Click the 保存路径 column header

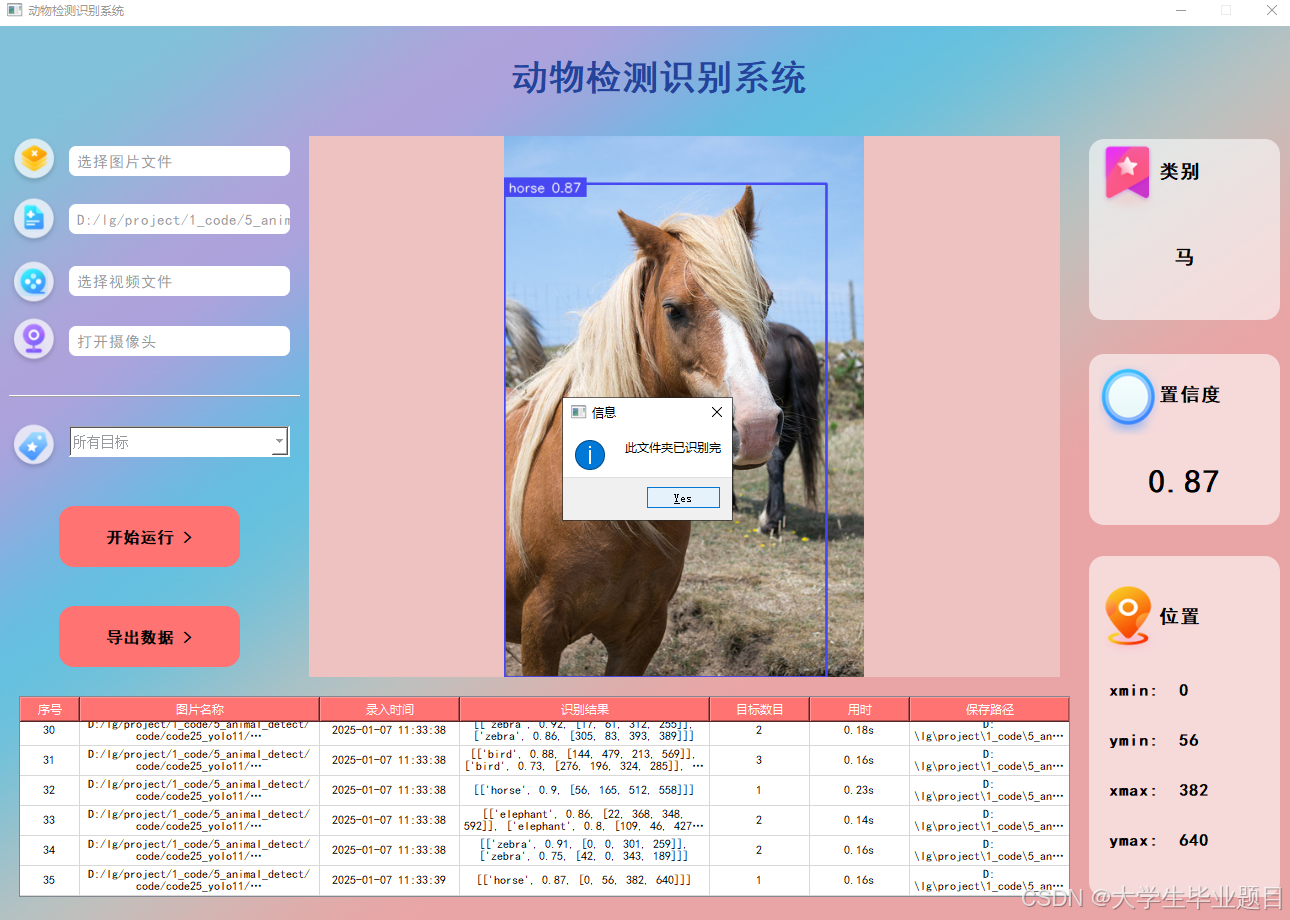[x=989, y=709]
